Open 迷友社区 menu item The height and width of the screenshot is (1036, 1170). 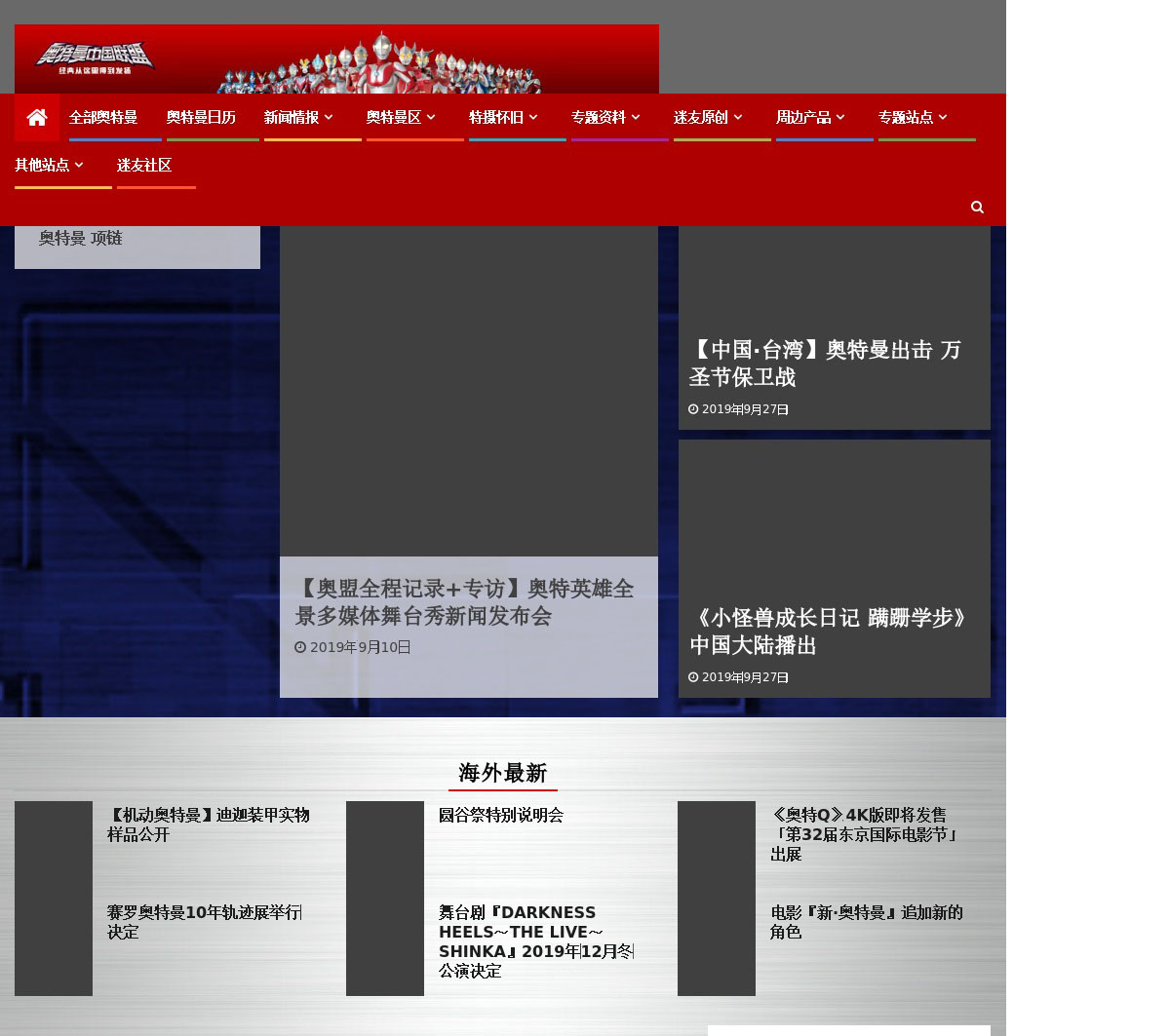[144, 166]
